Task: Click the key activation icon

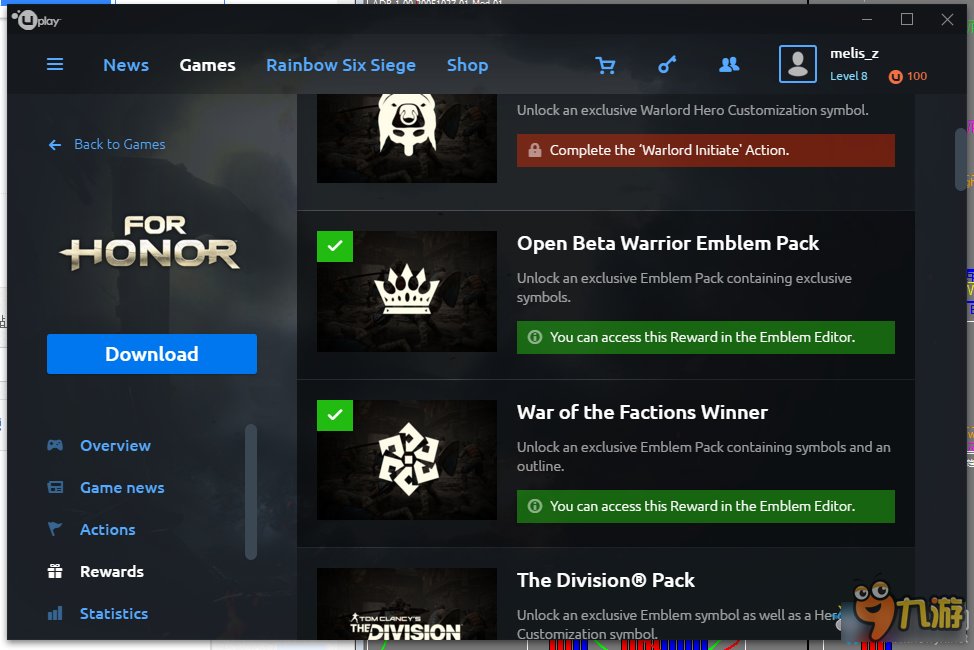Action: pos(667,64)
